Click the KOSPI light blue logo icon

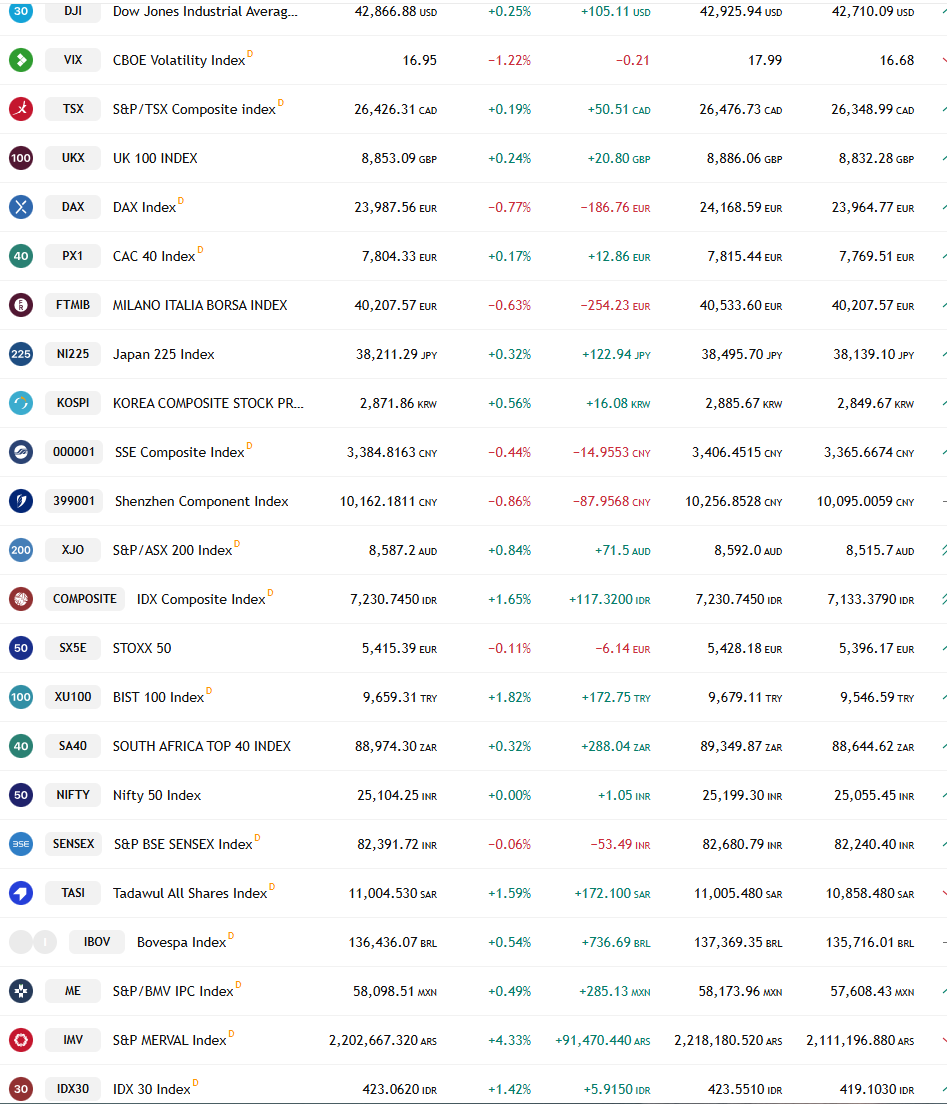[21, 403]
